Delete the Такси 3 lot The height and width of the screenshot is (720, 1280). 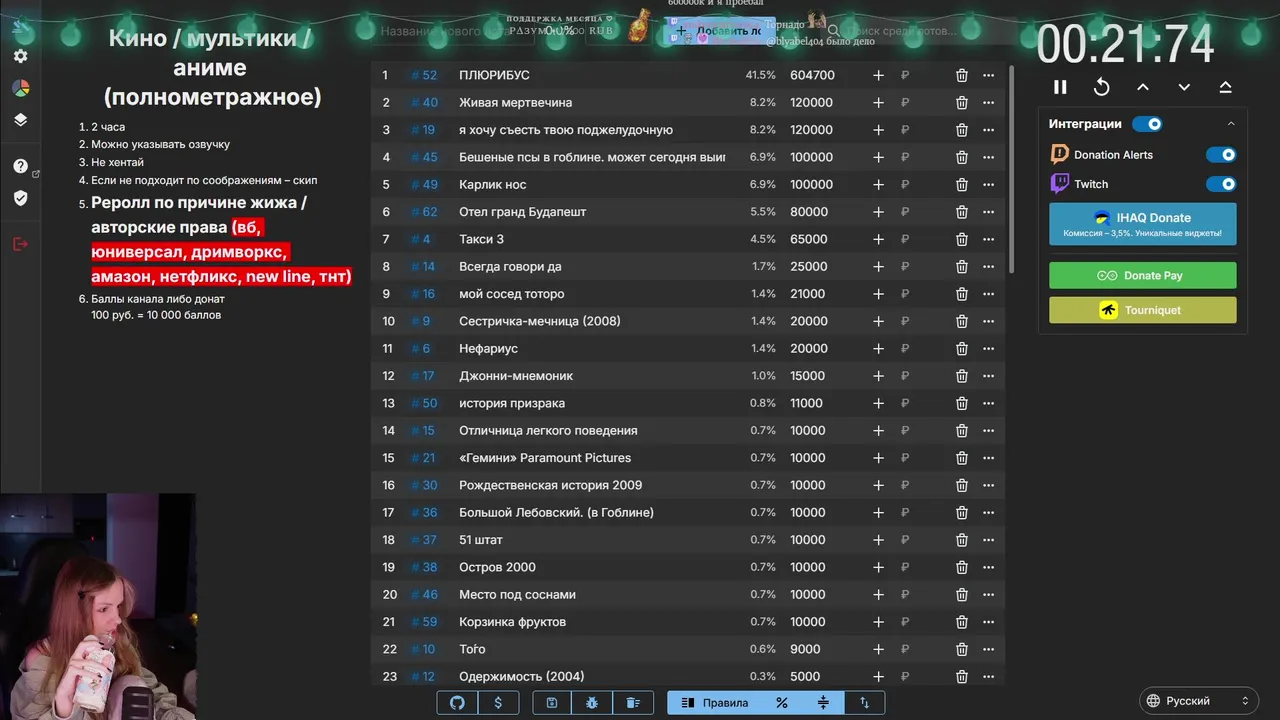point(961,239)
